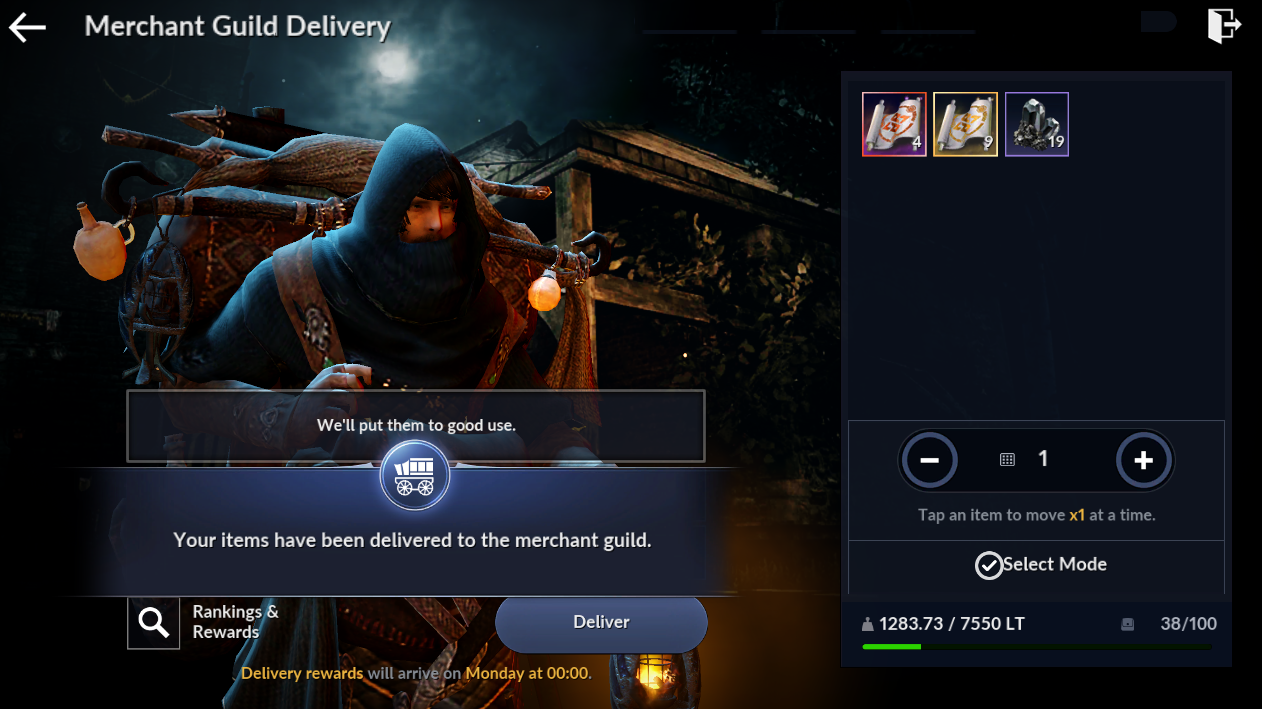1262x709 pixels.
Task: Select the red-bordered scroll item with 4
Action: (x=894, y=124)
